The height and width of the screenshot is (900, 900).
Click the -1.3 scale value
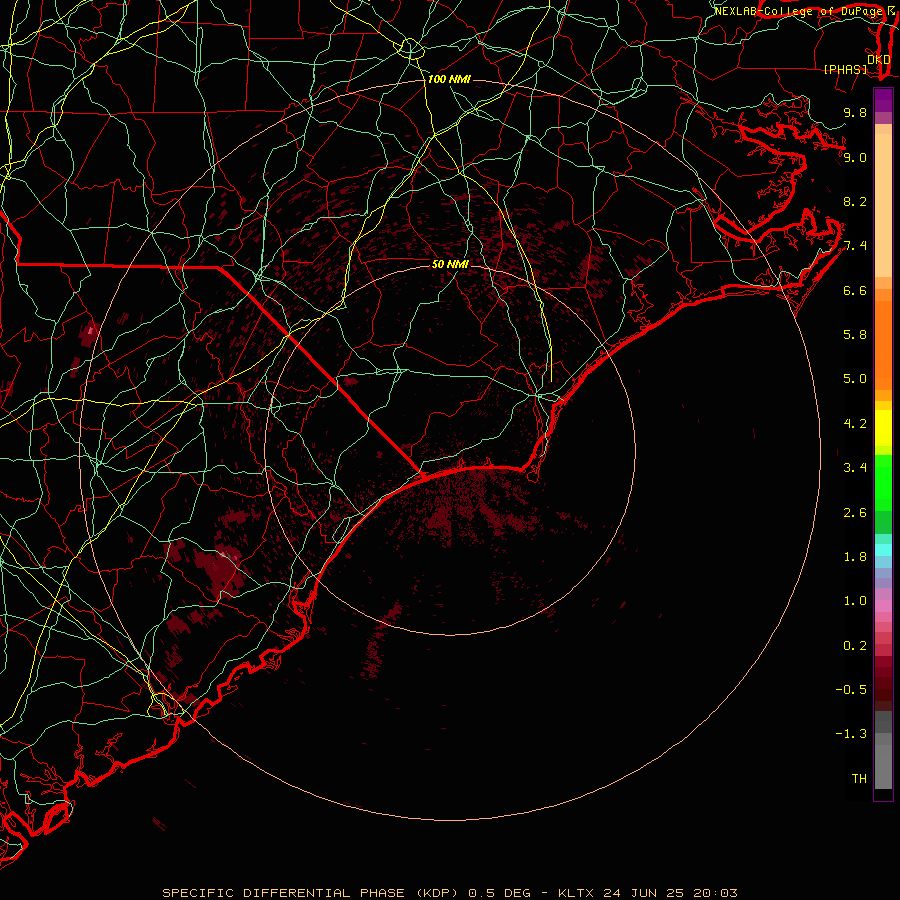(x=852, y=734)
